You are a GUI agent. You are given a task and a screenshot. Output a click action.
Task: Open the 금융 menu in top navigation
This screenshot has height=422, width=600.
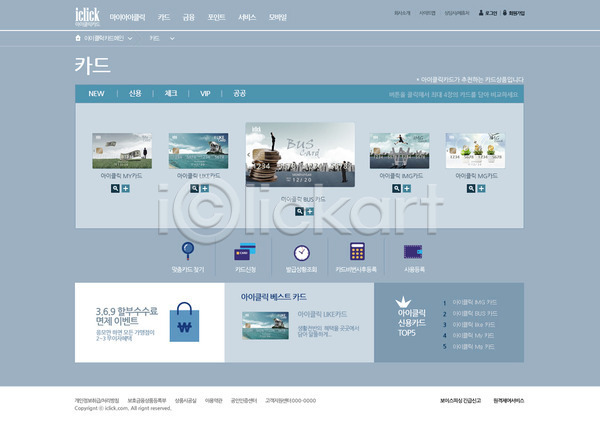[x=189, y=17]
